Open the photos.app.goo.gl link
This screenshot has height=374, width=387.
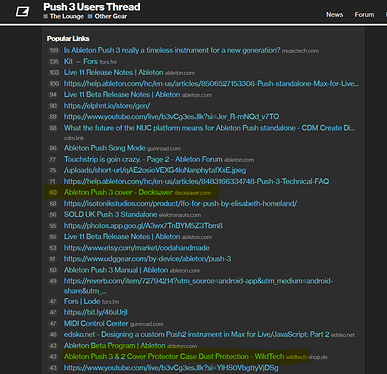143,226
